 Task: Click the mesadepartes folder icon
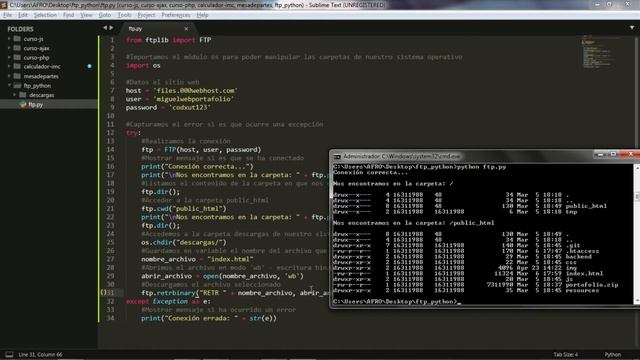click(17, 76)
